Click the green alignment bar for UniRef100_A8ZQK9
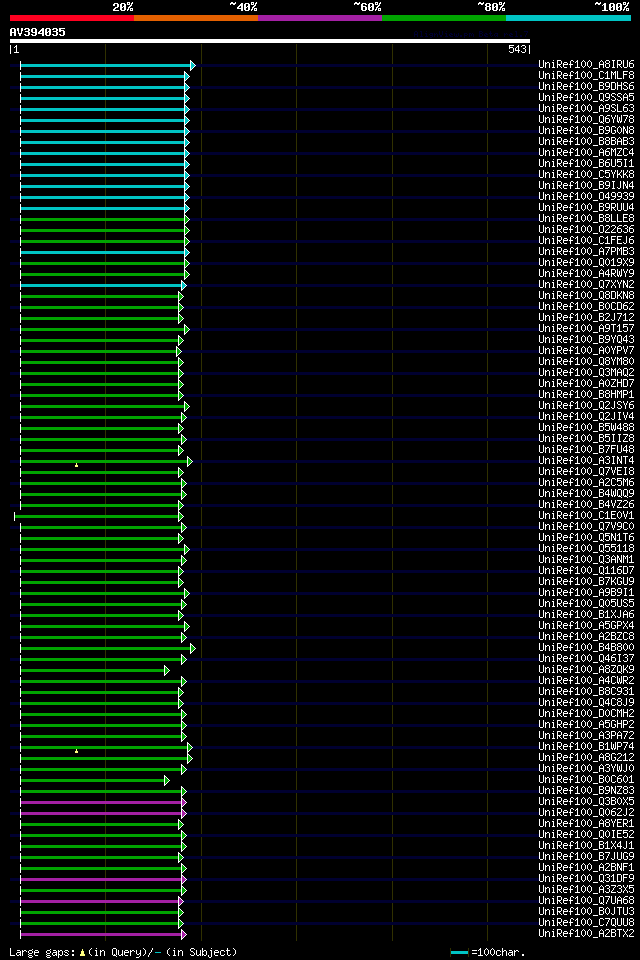640x960 pixels. coord(92,670)
